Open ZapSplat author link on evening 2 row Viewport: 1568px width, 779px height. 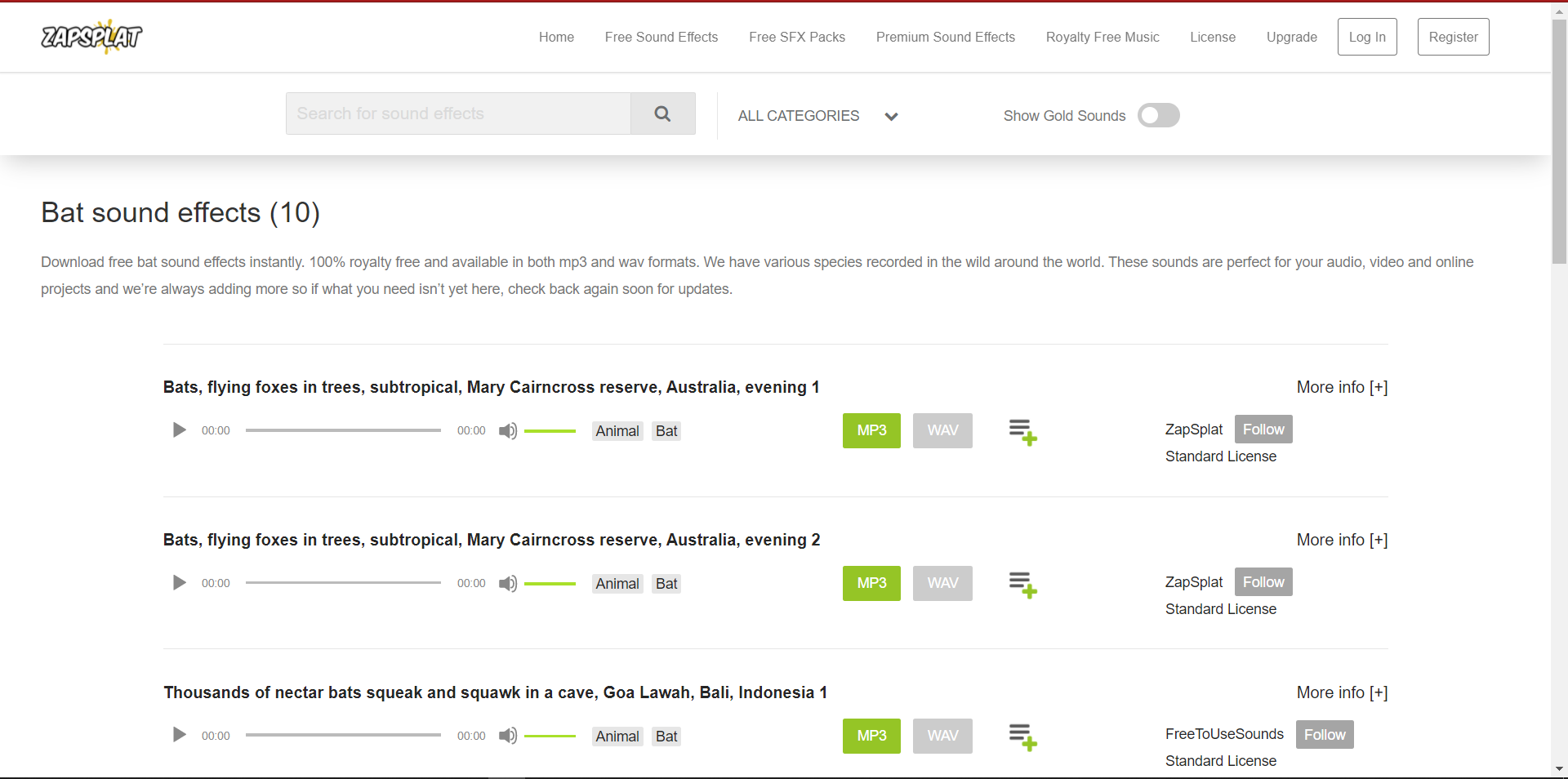tap(1194, 582)
